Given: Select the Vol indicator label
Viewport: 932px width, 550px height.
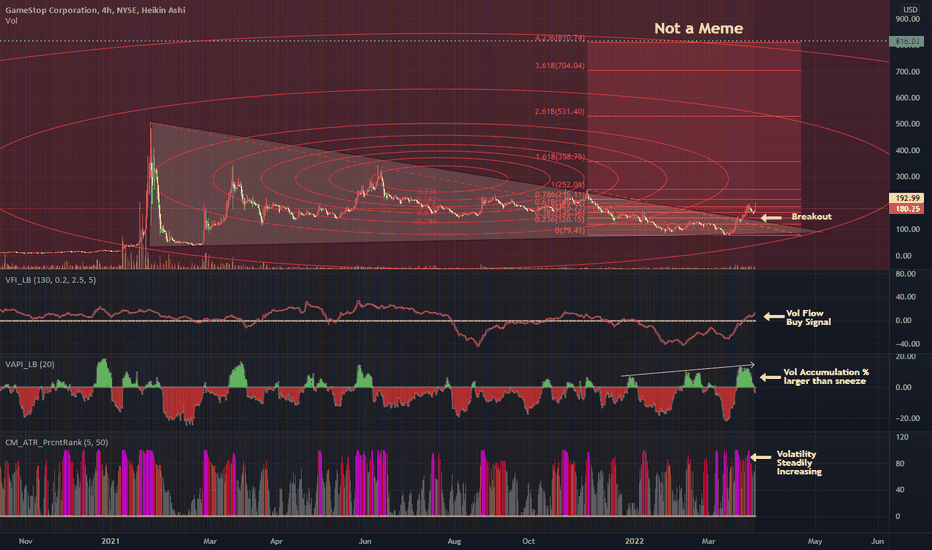Looking at the screenshot, I should (11, 21).
